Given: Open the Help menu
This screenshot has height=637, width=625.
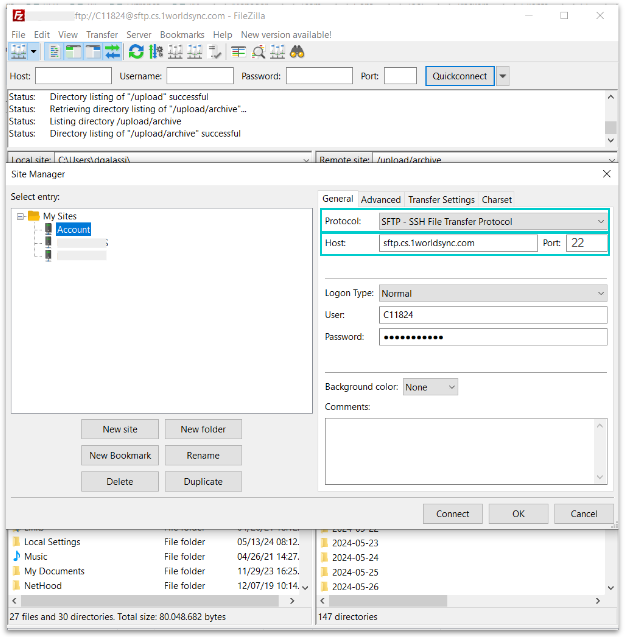Looking at the screenshot, I should [223, 35].
